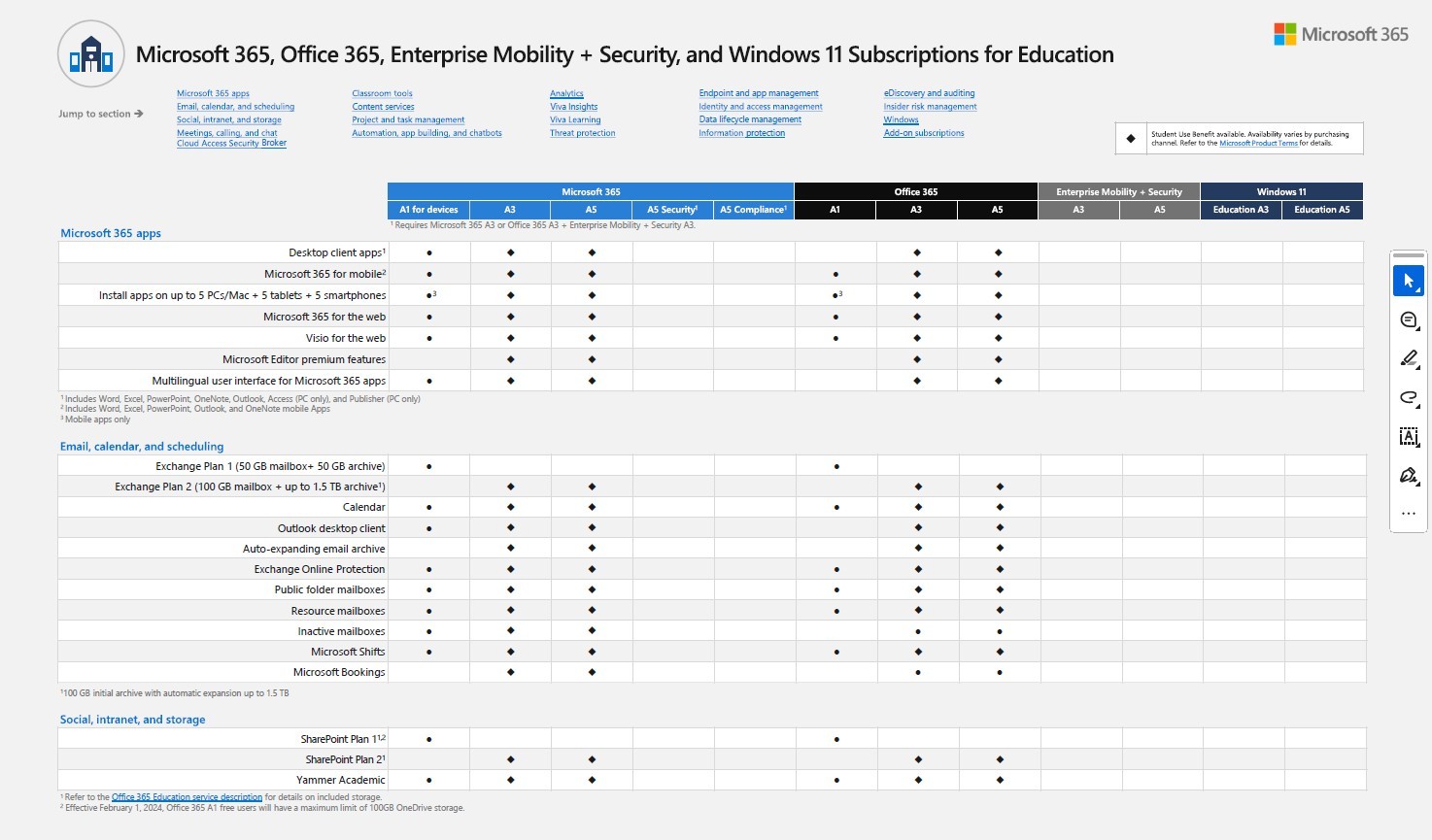Open the 'Cloud Access Security Broker' link
Viewport: 1432px width, 840px height.
[x=231, y=143]
